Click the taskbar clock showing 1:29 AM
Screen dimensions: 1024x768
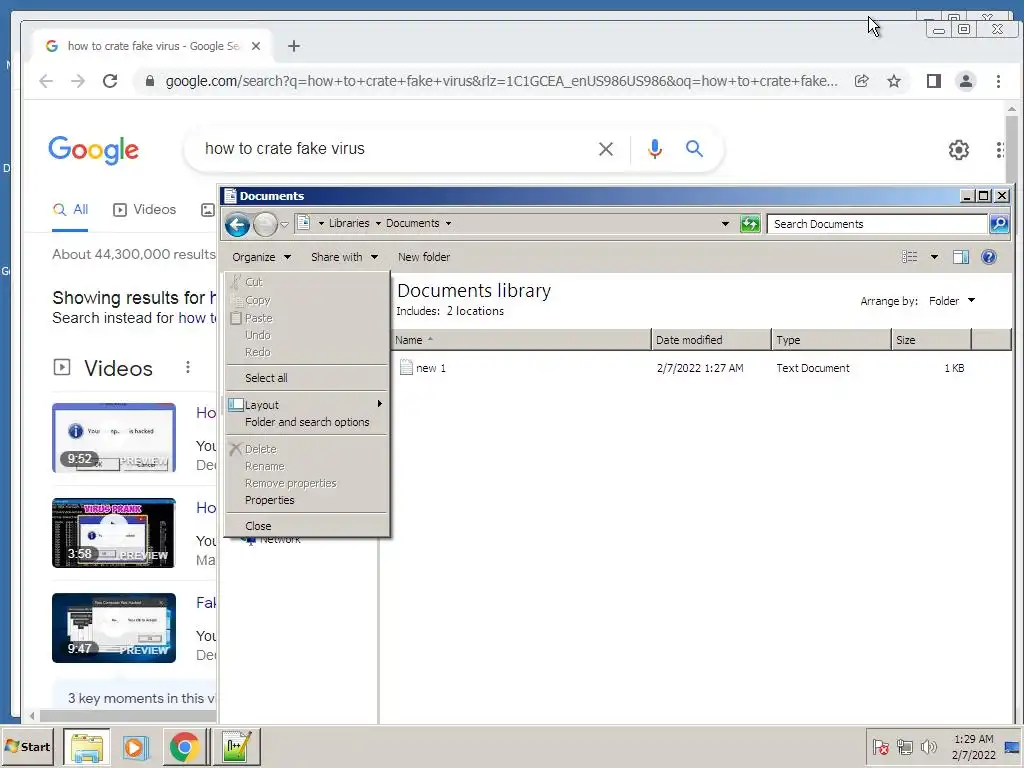974,747
